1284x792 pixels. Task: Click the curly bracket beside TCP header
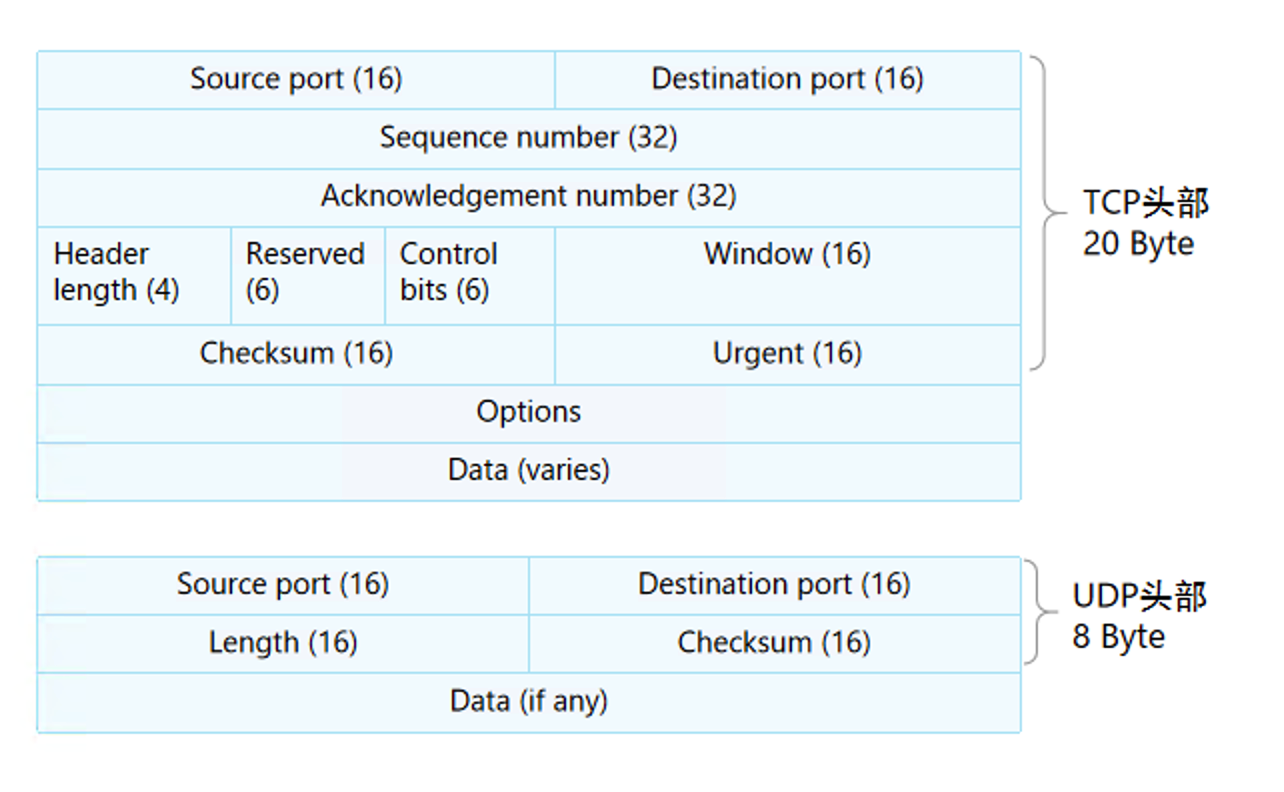1045,212
